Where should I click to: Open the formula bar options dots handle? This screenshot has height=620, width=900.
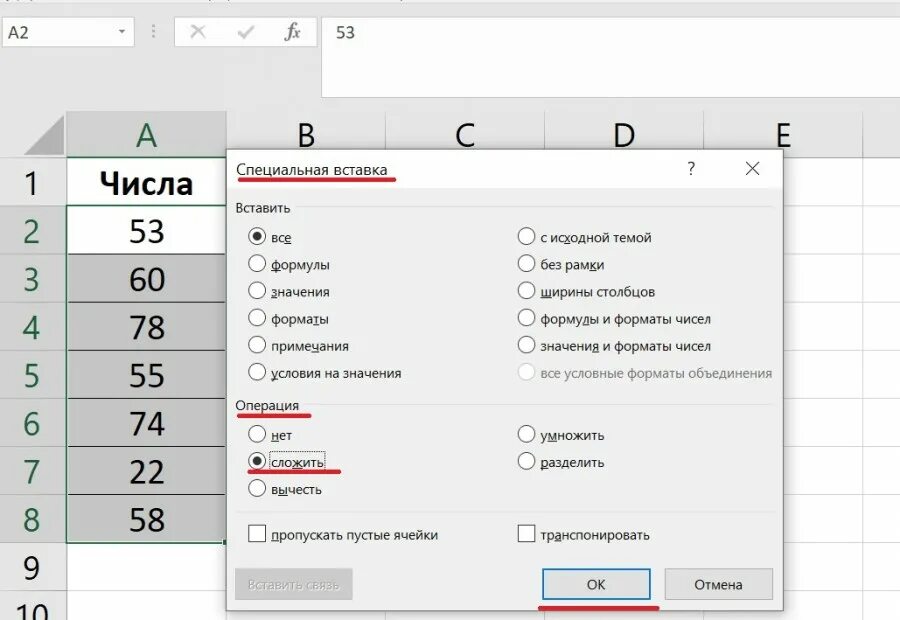153,32
